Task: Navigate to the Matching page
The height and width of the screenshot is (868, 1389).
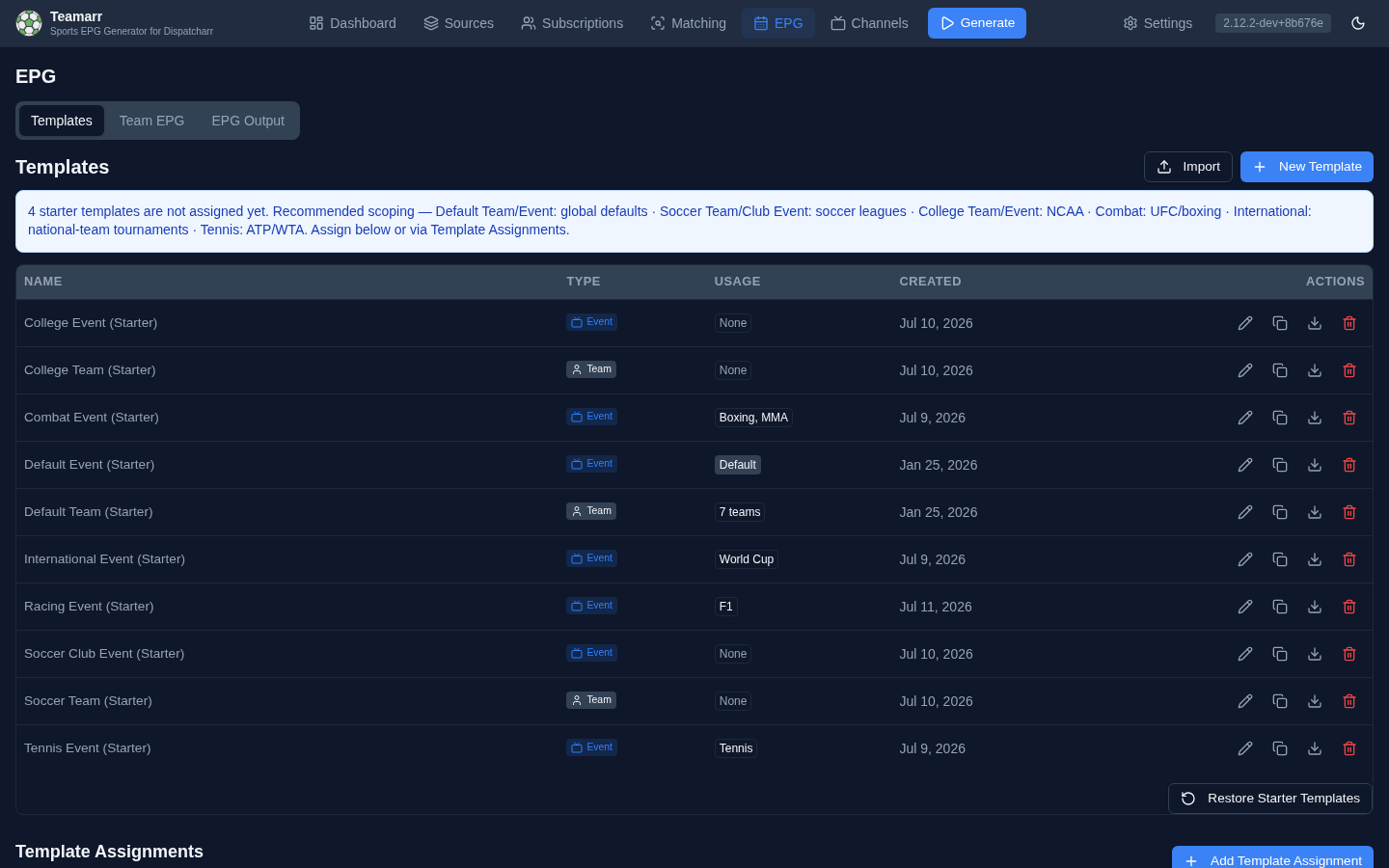Action: 688,23
